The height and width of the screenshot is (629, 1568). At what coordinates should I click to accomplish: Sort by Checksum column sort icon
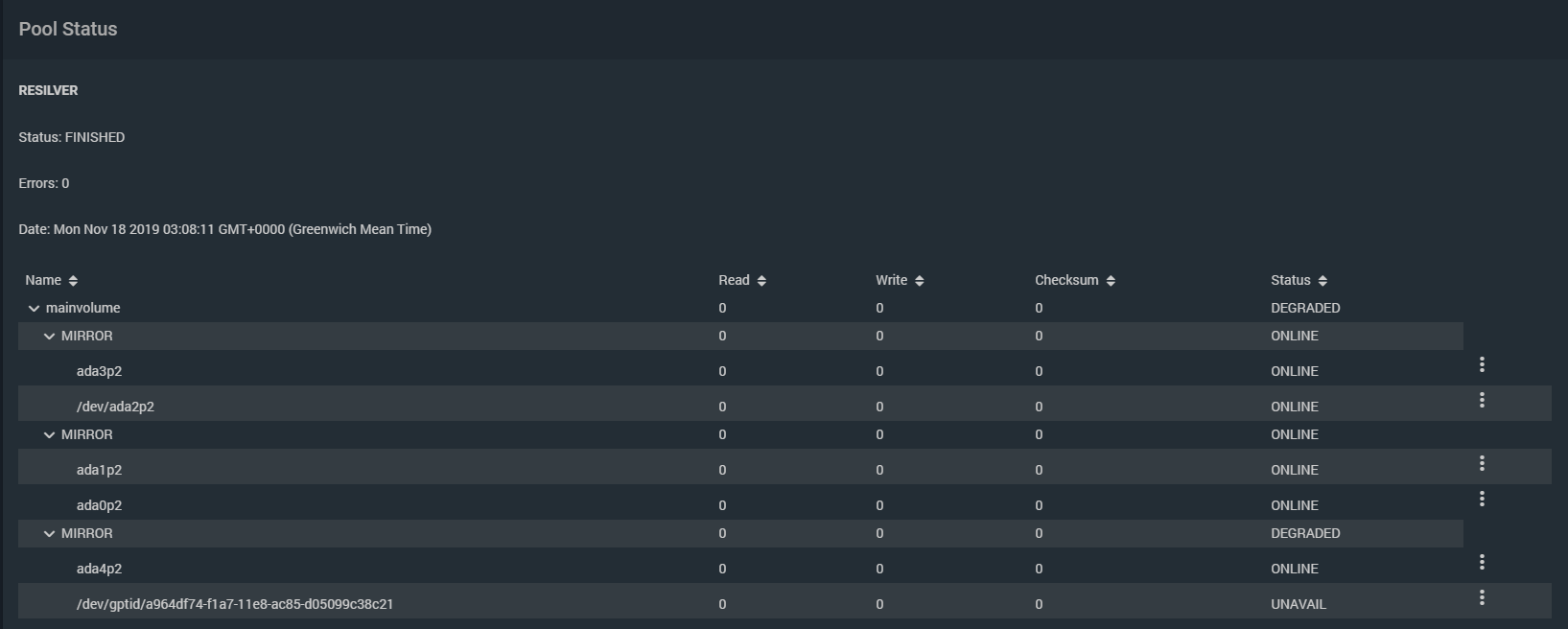1111,281
